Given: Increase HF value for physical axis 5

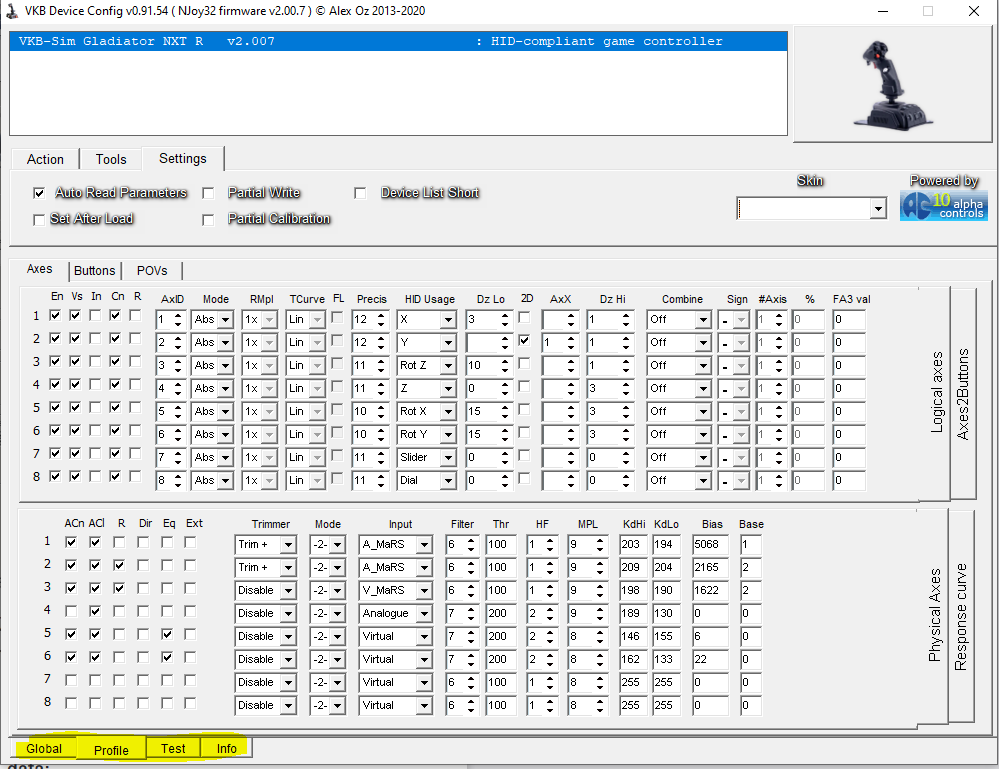Looking at the screenshot, I should [550, 632].
